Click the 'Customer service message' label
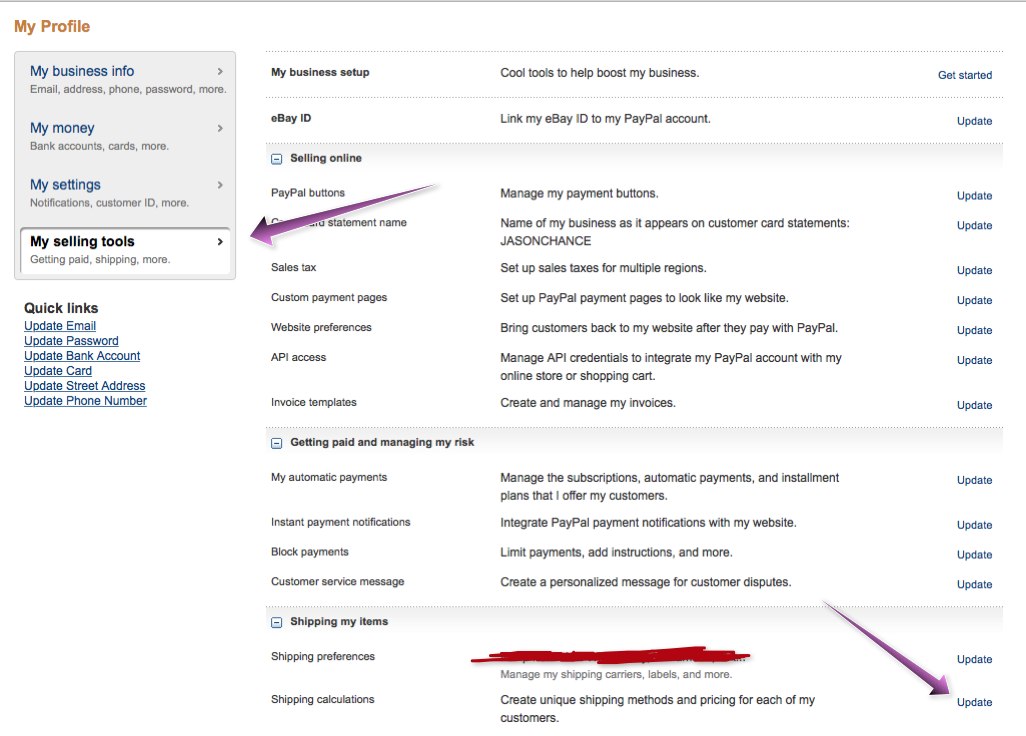The width and height of the screenshot is (1026, 736). (338, 582)
